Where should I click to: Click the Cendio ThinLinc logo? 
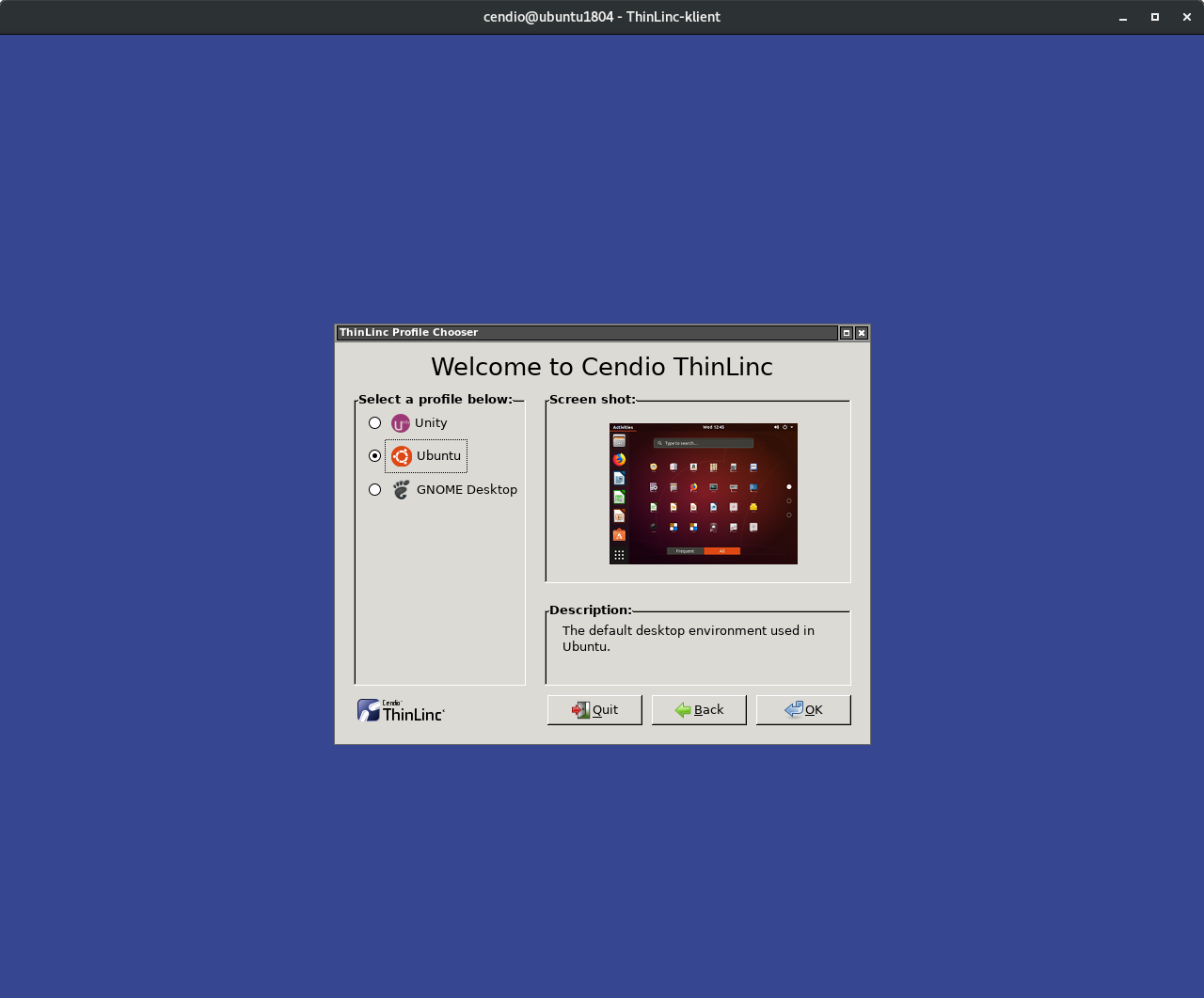pos(401,711)
